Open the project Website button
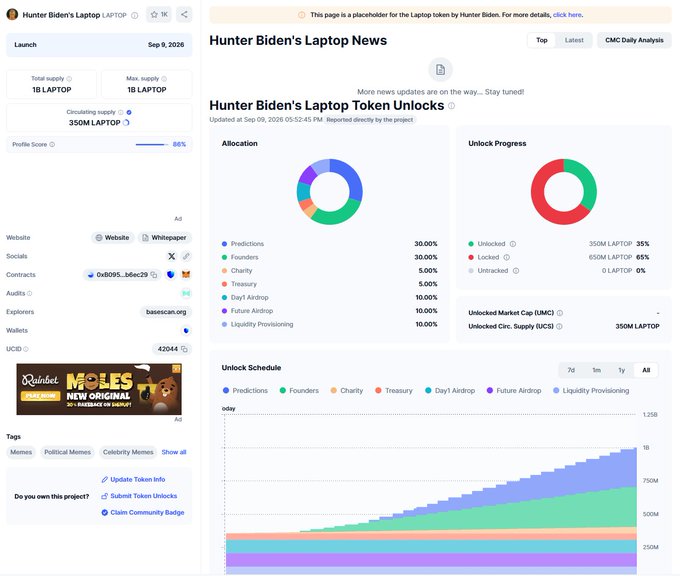The image size is (680, 576). pyautogui.click(x=113, y=238)
